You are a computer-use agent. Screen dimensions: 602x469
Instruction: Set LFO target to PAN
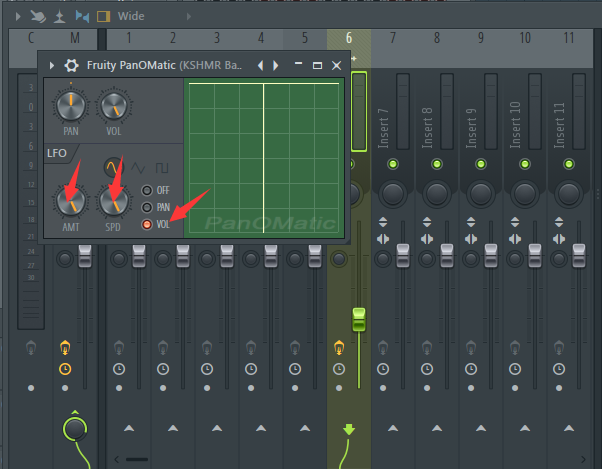point(147,207)
